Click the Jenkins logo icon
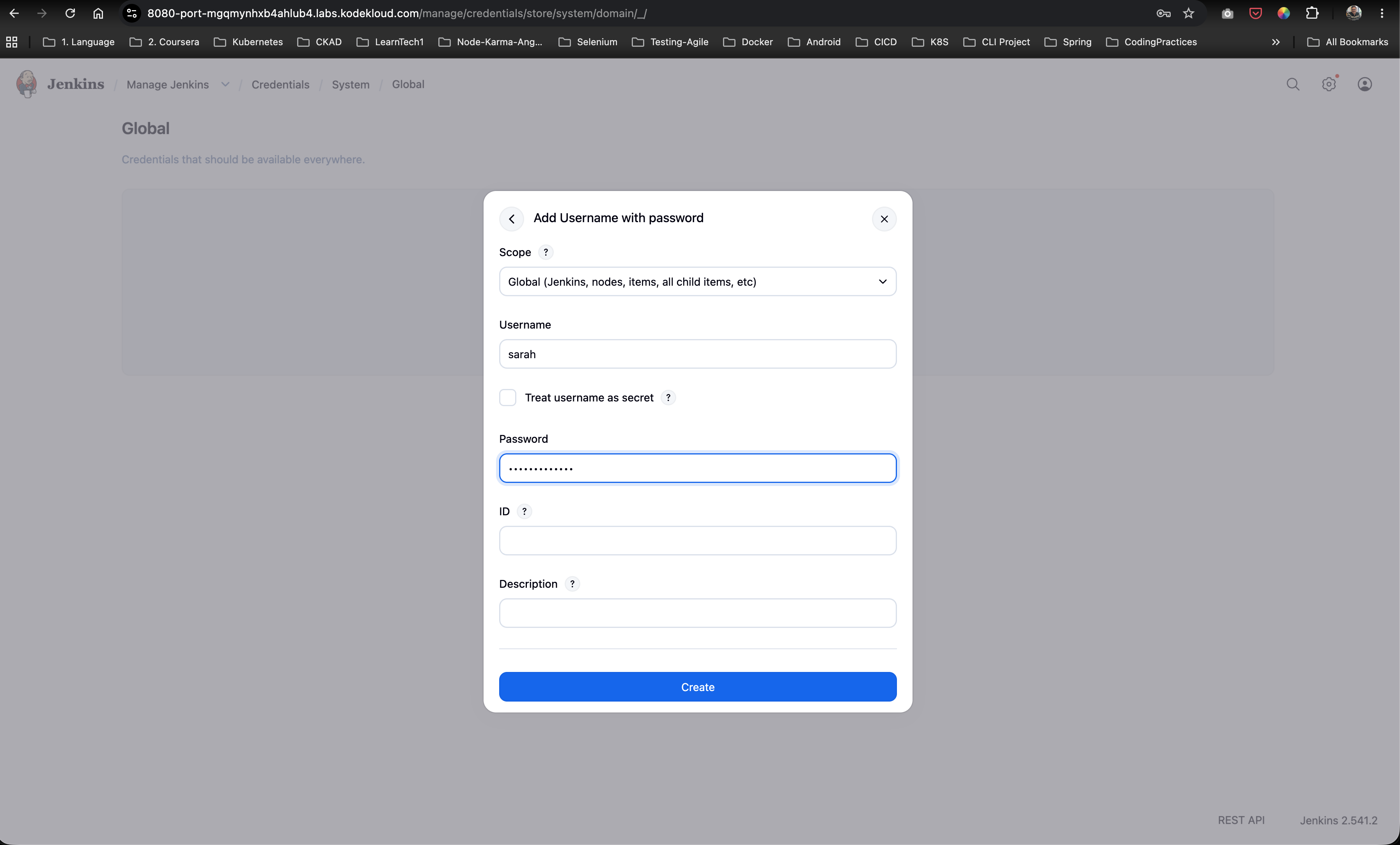The width and height of the screenshot is (1400, 845). [x=27, y=84]
